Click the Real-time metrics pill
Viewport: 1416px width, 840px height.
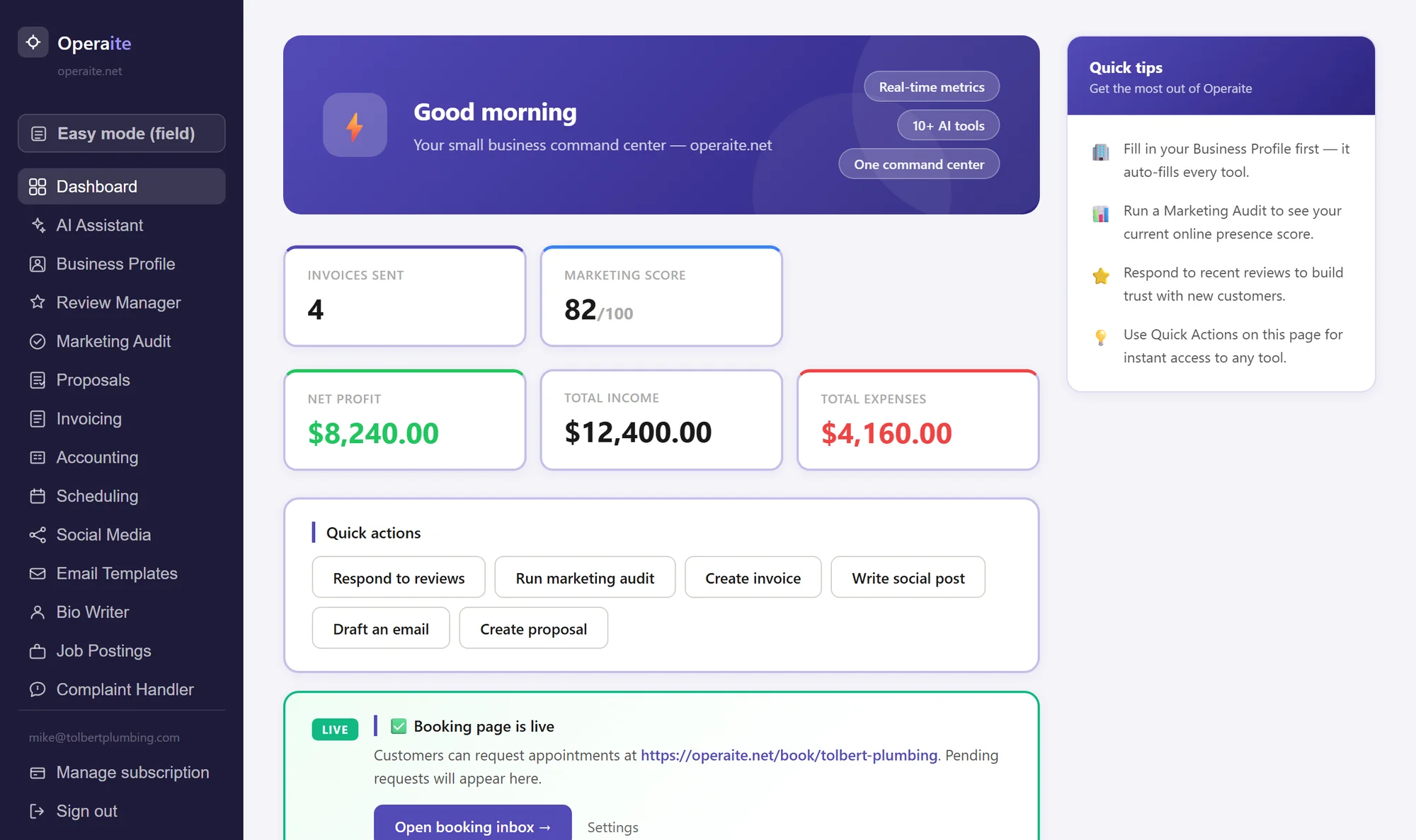pyautogui.click(x=932, y=87)
